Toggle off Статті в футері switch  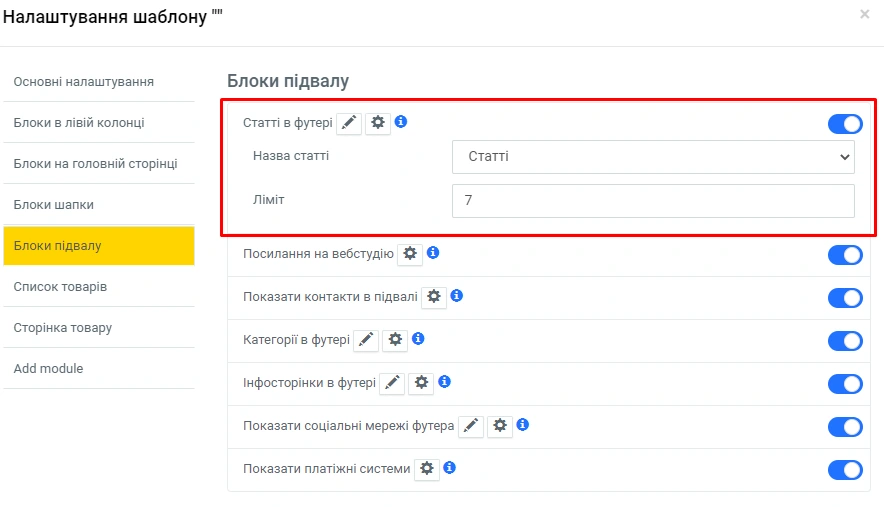coord(845,124)
